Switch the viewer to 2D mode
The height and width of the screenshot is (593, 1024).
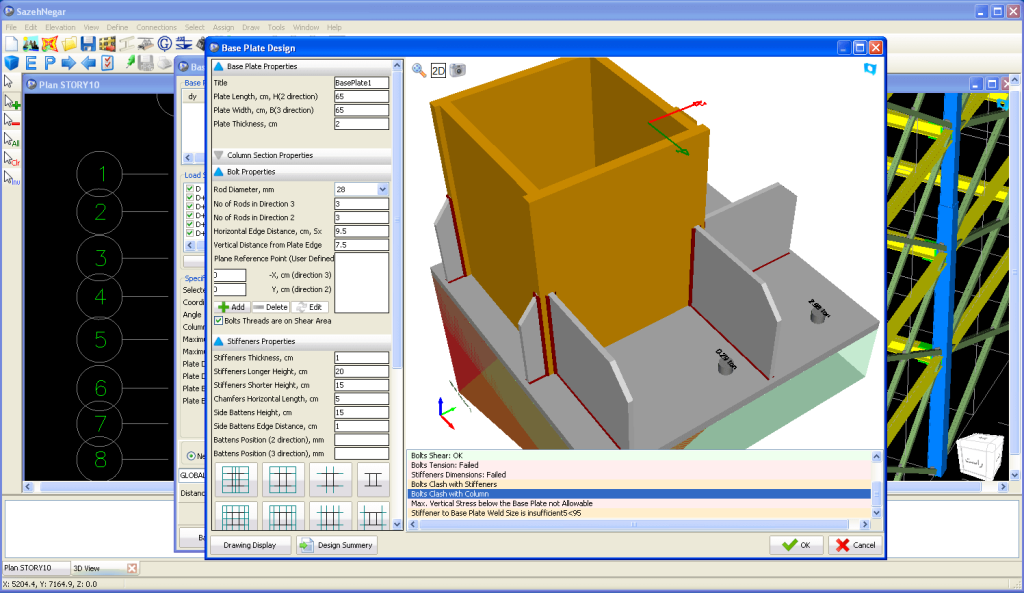coord(438,70)
